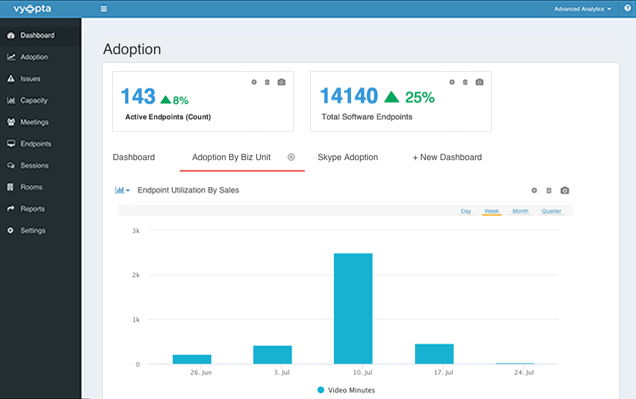Switch the chart interval to Day

pos(466,211)
